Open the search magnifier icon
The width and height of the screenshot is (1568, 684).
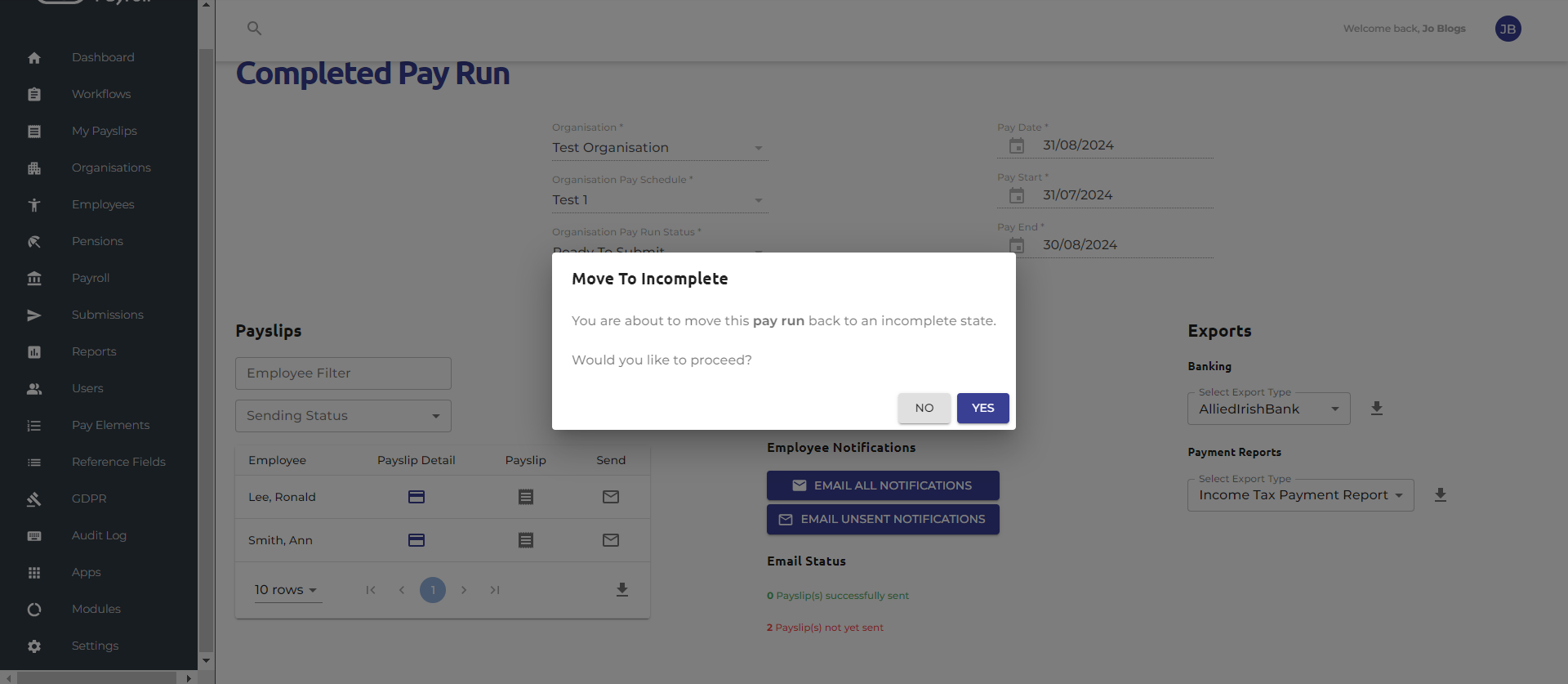coord(254,29)
